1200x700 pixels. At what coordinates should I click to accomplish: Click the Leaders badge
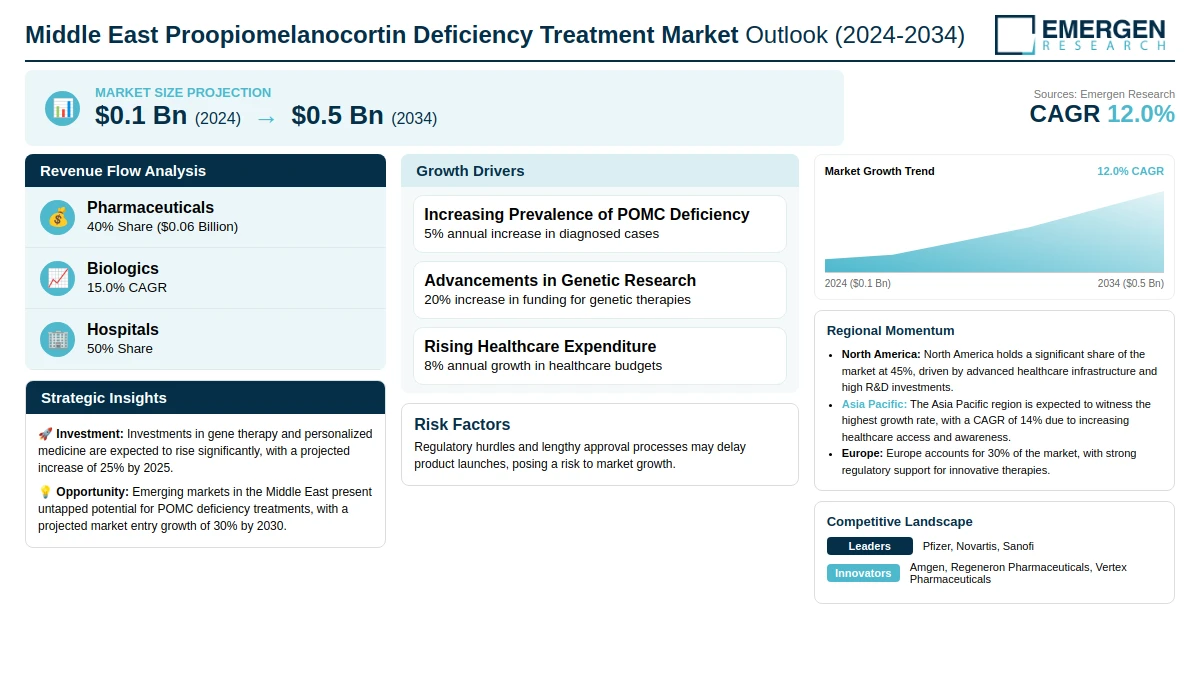tap(869, 546)
